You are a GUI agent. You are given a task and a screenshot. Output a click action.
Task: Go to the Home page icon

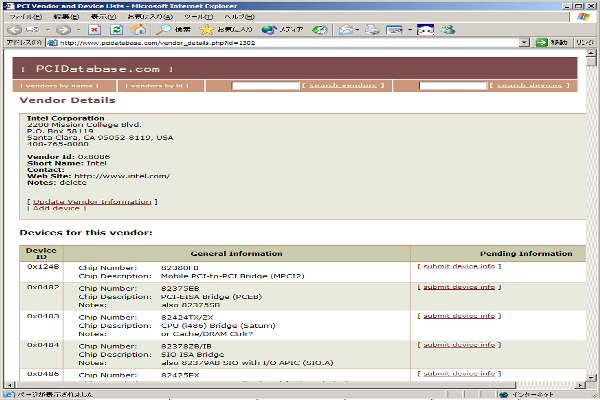tap(139, 29)
